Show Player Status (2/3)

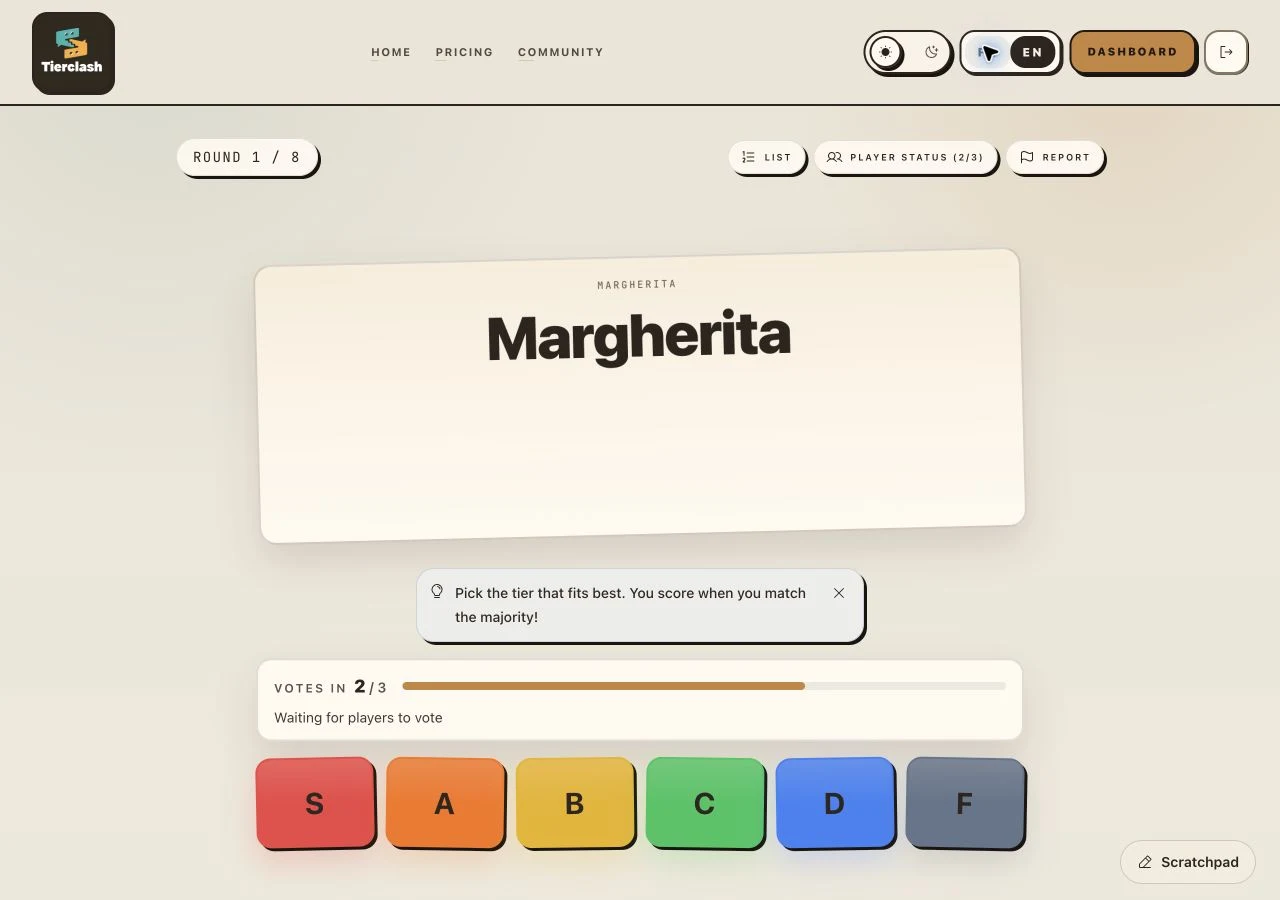905,157
